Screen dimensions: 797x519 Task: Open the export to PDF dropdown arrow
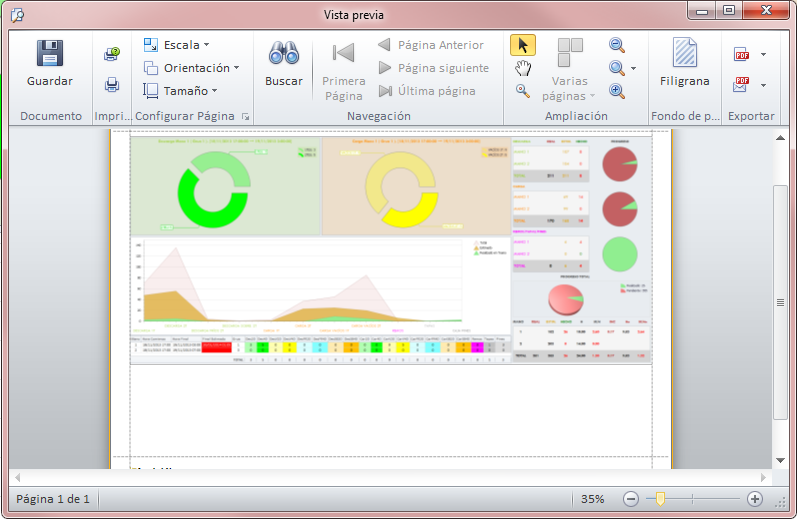pyautogui.click(x=763, y=55)
